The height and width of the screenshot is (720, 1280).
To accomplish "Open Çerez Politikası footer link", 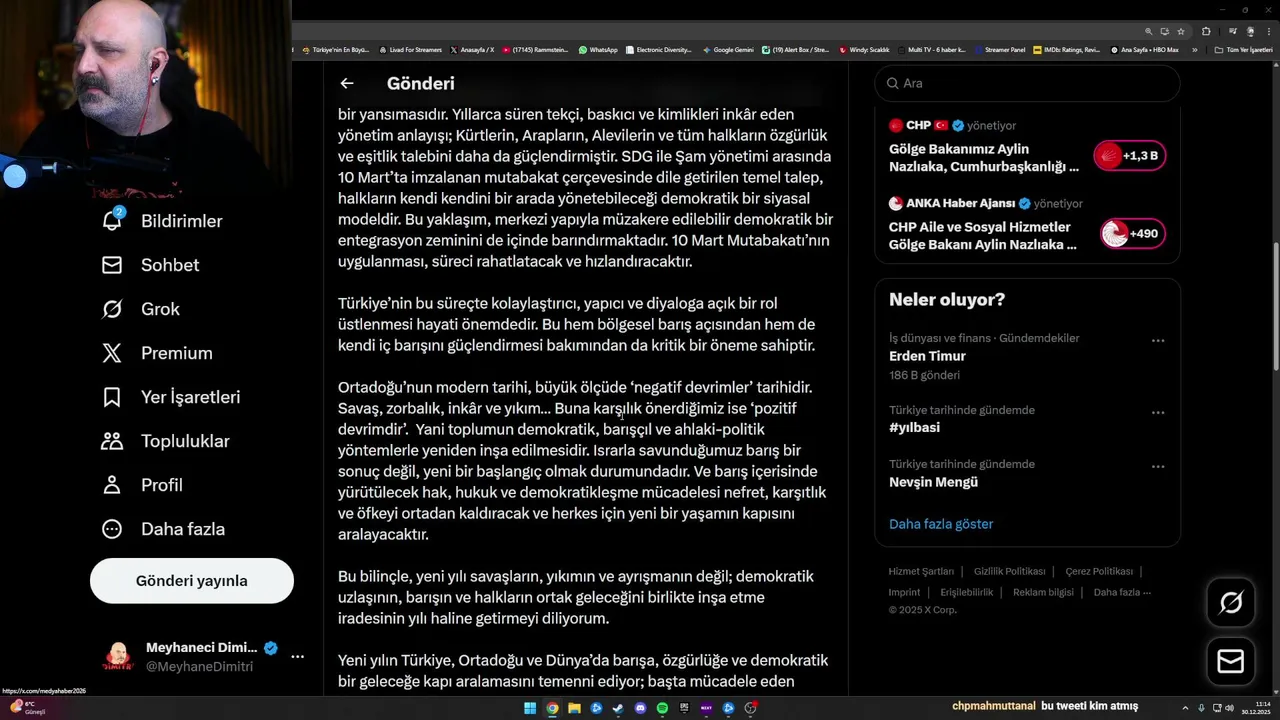I will click(x=1099, y=572).
